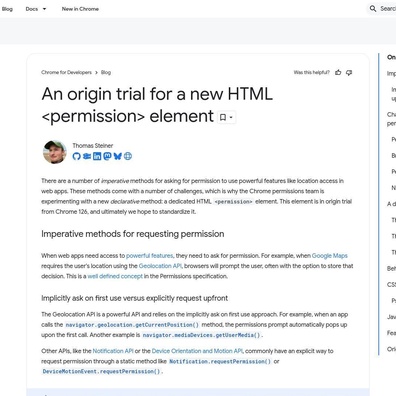
Task: Open the Blog nav item
Action: [7, 9]
